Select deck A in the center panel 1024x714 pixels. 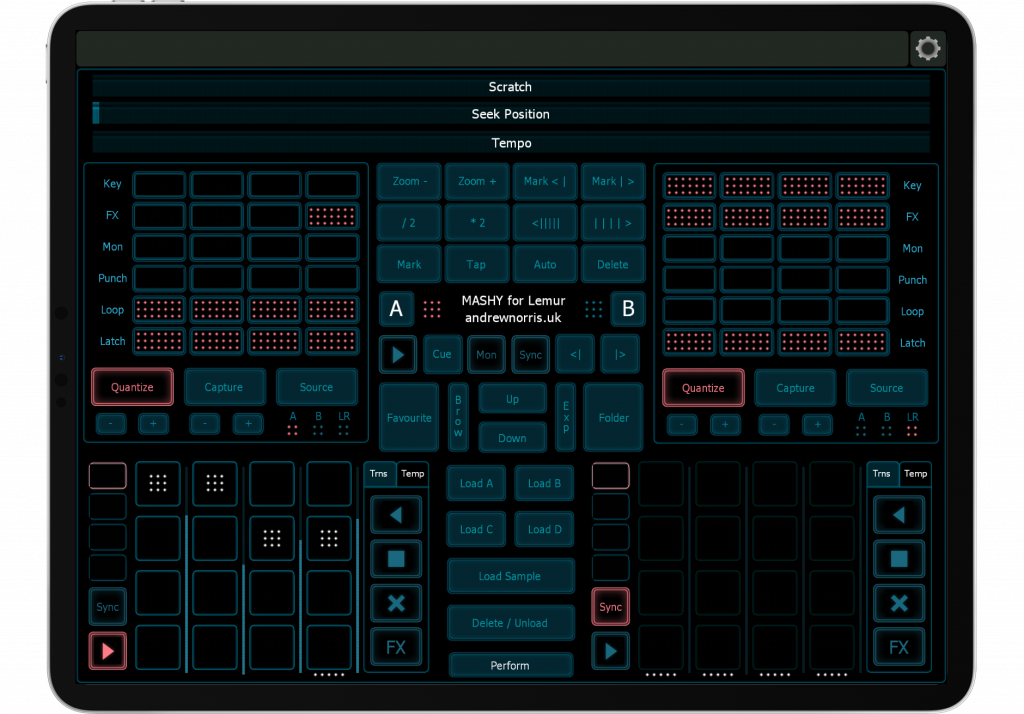(396, 309)
